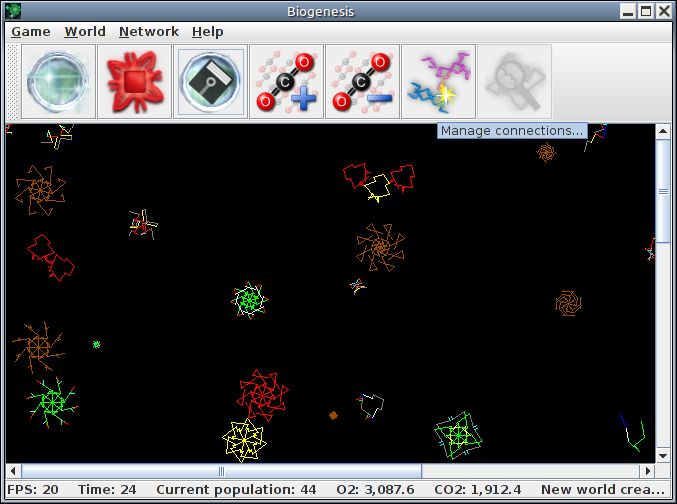Click the horizontal scrollbar thumb
The height and width of the screenshot is (504, 677).
[221, 471]
